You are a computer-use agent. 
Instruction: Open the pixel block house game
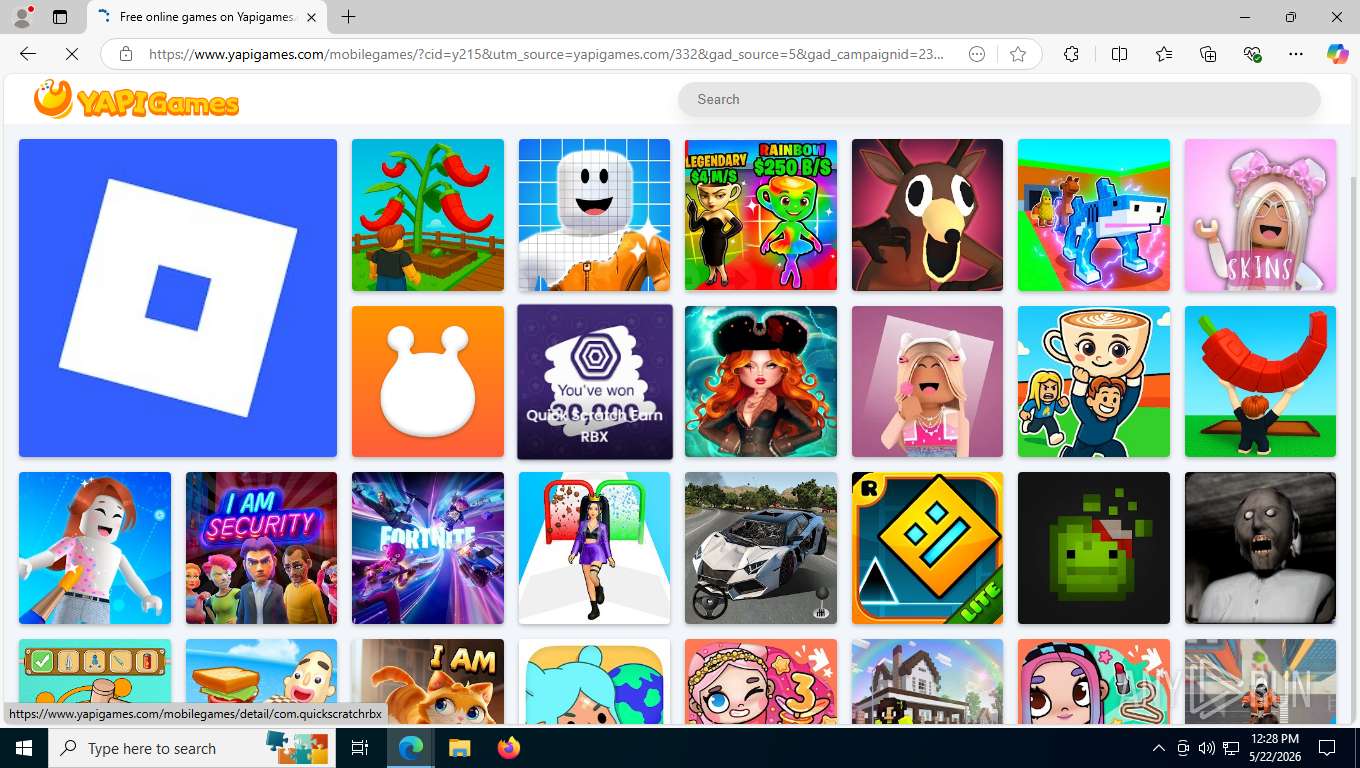click(x=927, y=680)
